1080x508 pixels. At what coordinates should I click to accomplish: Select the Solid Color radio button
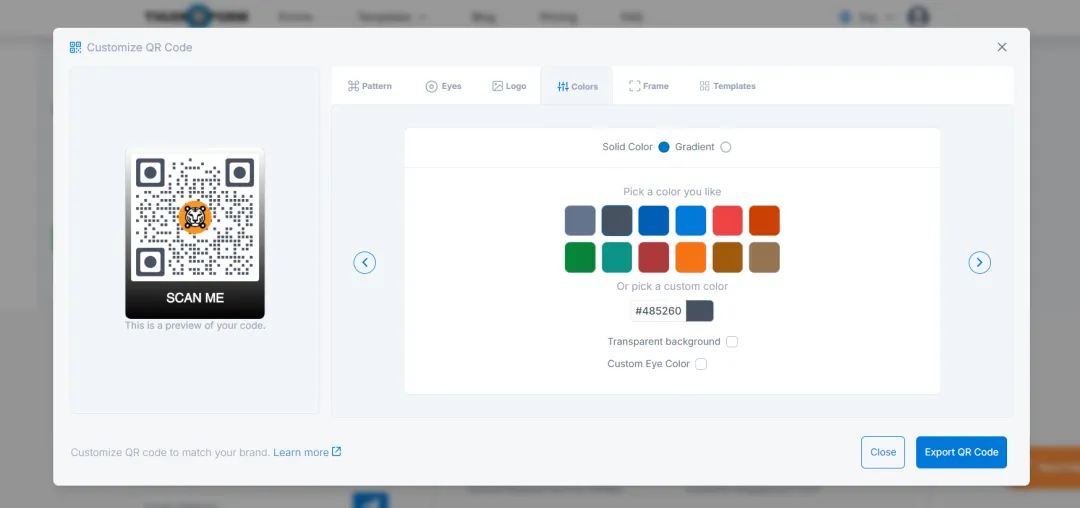click(x=664, y=147)
